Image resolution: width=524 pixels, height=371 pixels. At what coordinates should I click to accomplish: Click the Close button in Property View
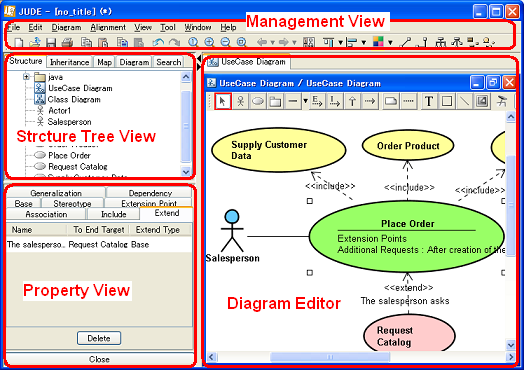click(x=100, y=359)
